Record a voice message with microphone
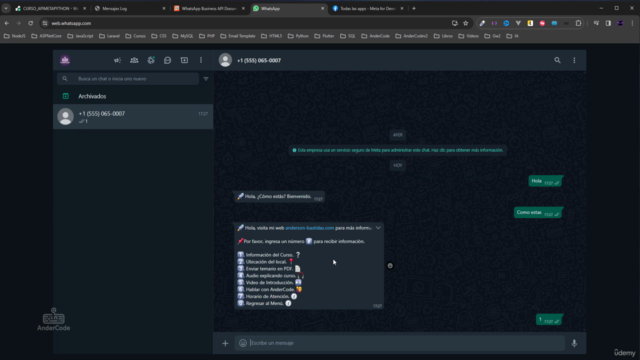Image resolution: width=640 pixels, height=360 pixels. coord(574,343)
